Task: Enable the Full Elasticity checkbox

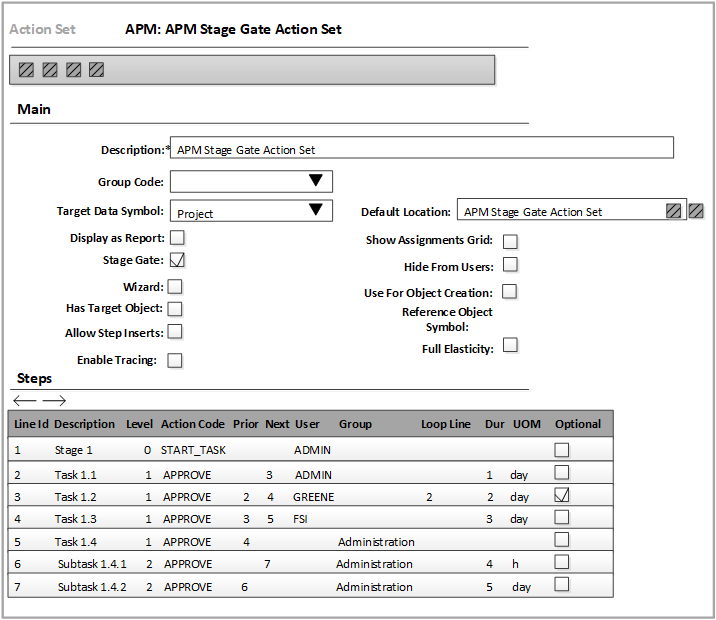Action: (x=510, y=345)
